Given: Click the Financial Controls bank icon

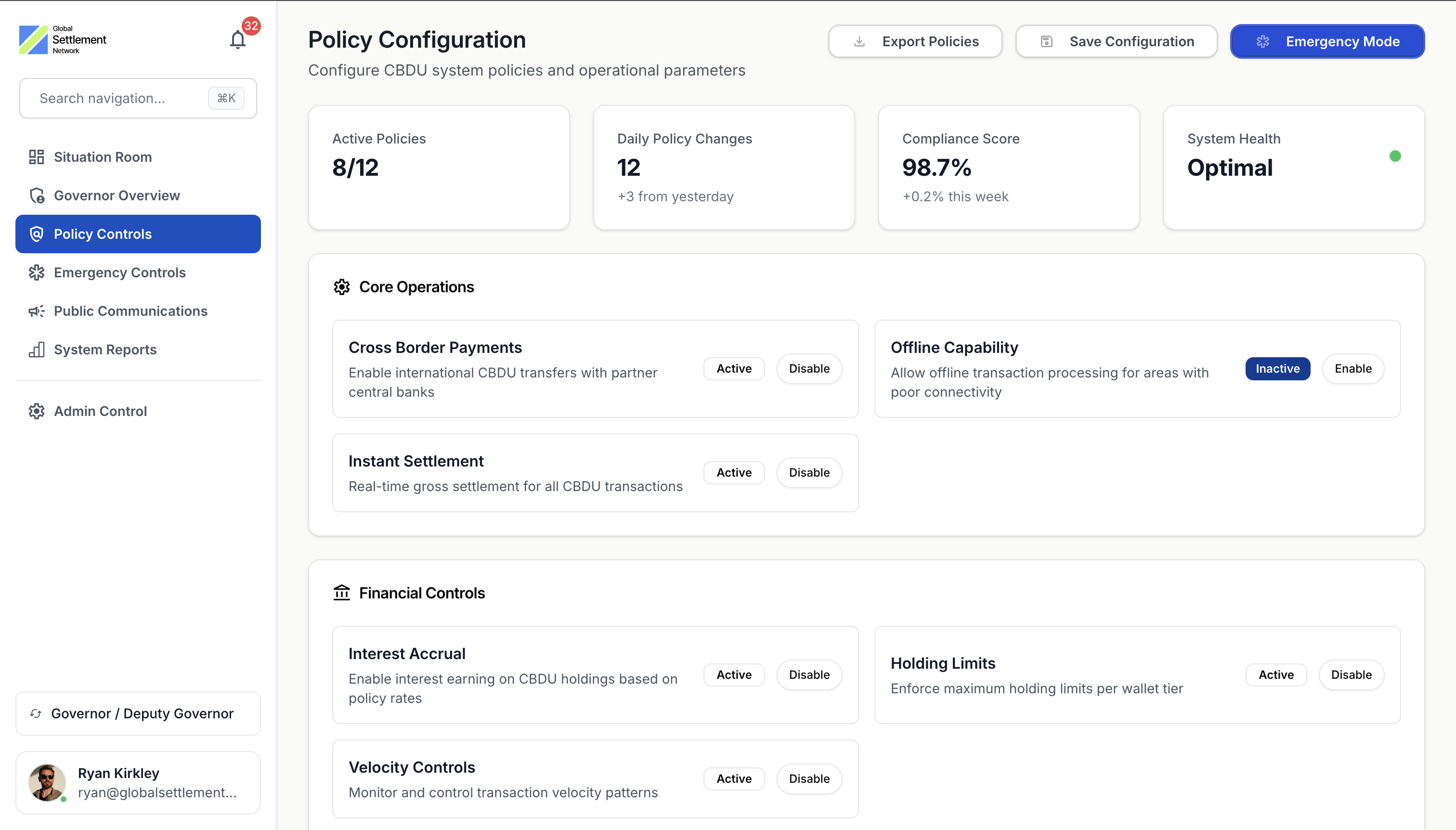Looking at the screenshot, I should coord(342,593).
